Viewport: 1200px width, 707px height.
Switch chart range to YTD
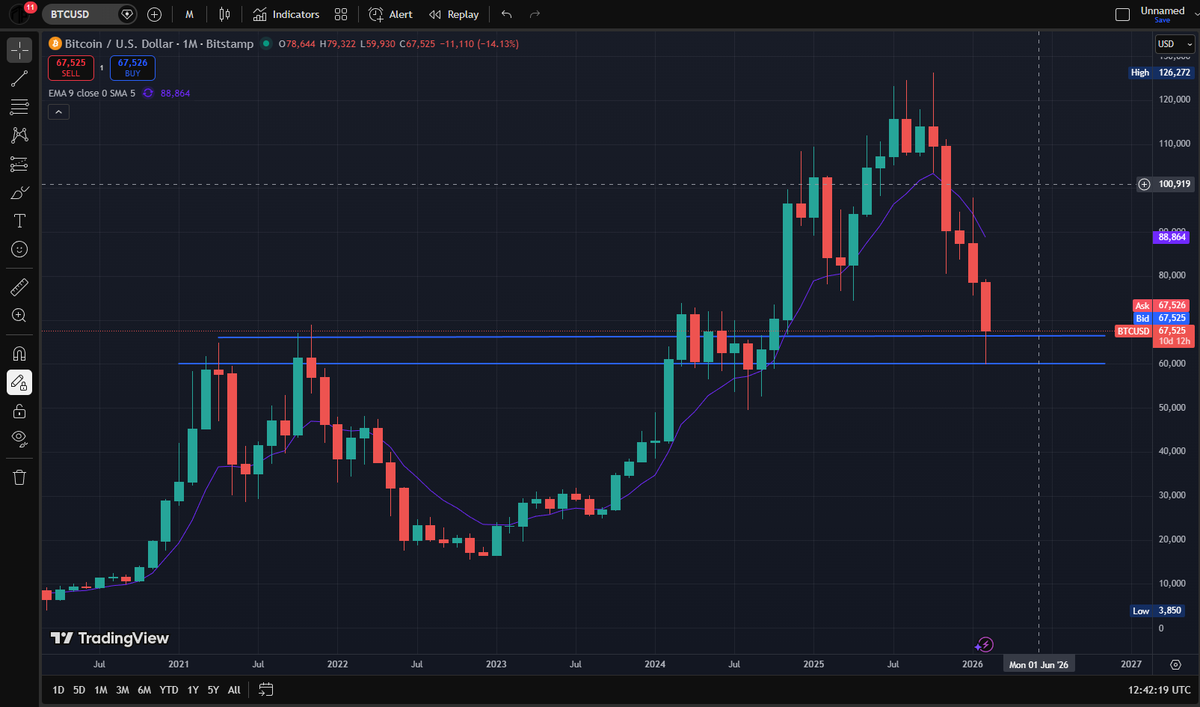[x=168, y=689]
